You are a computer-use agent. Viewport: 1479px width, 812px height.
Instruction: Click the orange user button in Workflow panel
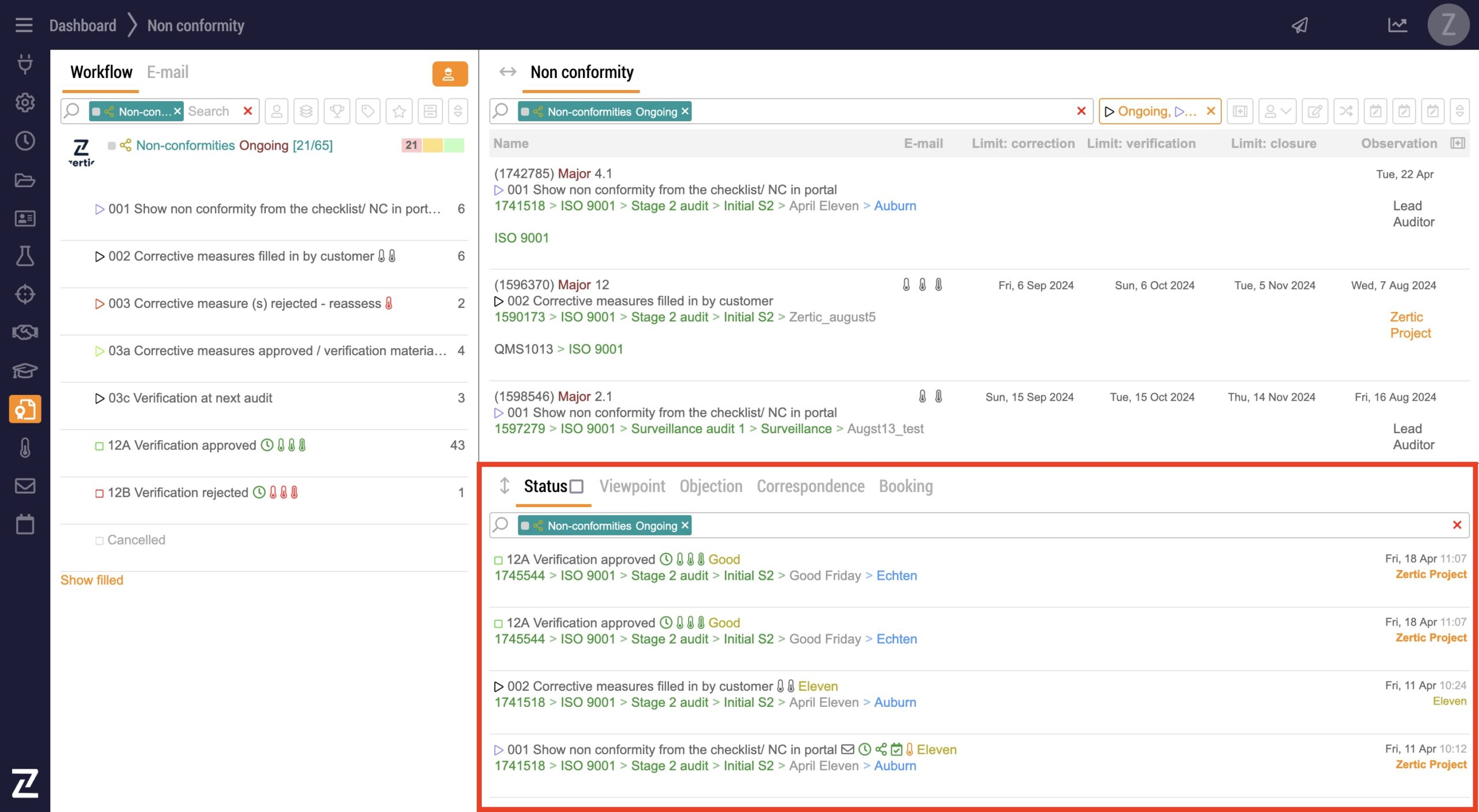pyautogui.click(x=449, y=74)
